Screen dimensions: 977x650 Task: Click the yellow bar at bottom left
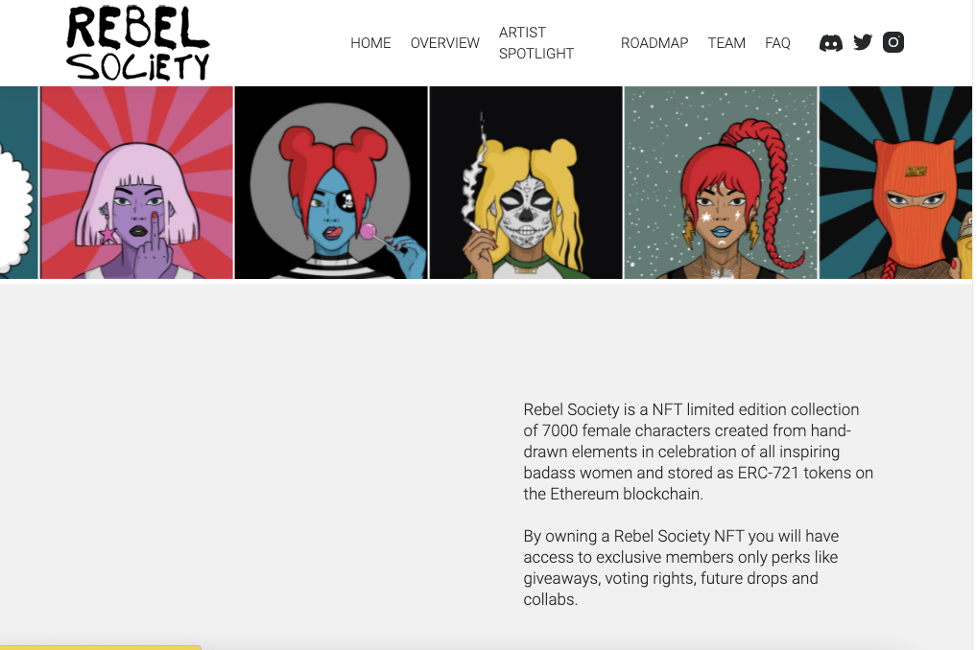[x=100, y=648]
